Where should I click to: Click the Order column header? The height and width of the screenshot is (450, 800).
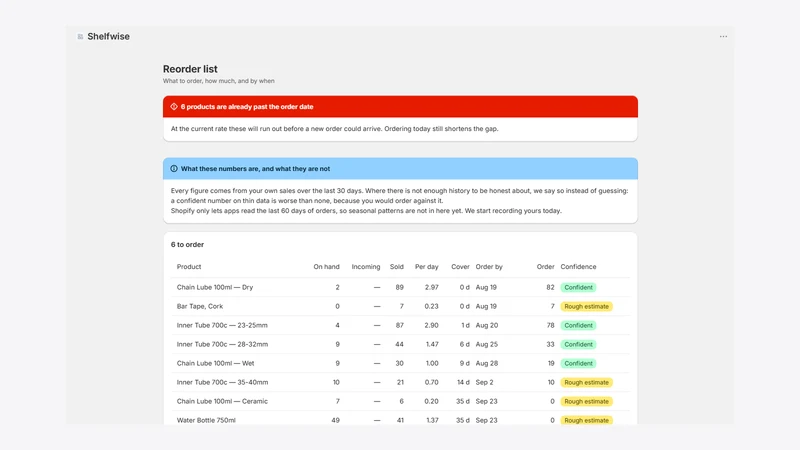point(545,267)
